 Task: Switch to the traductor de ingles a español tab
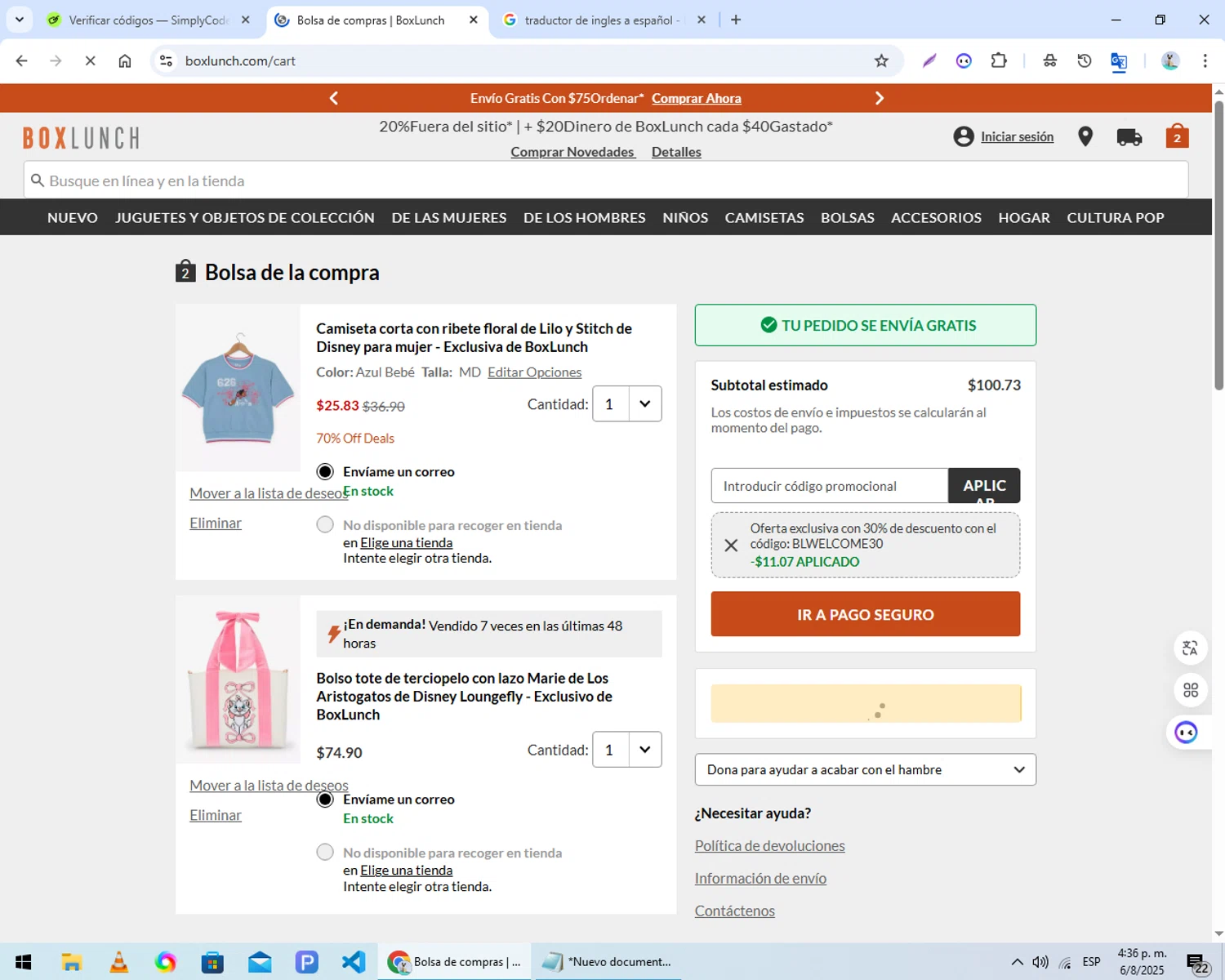coord(603,20)
